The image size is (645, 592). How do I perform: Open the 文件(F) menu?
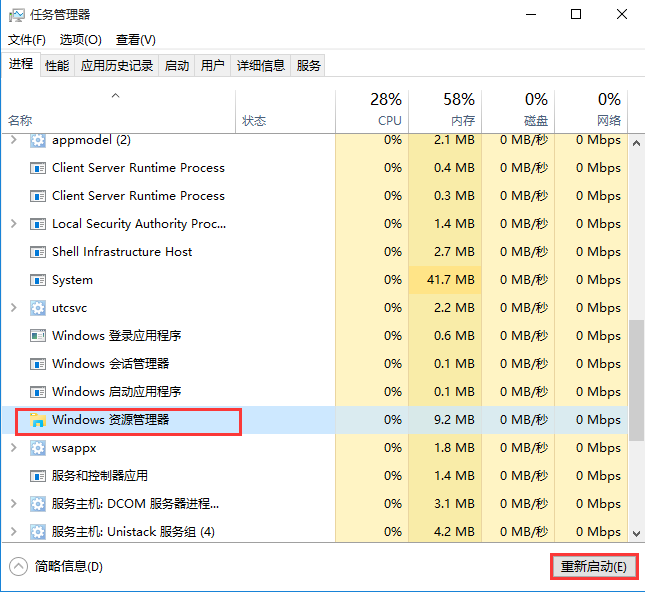(27, 40)
